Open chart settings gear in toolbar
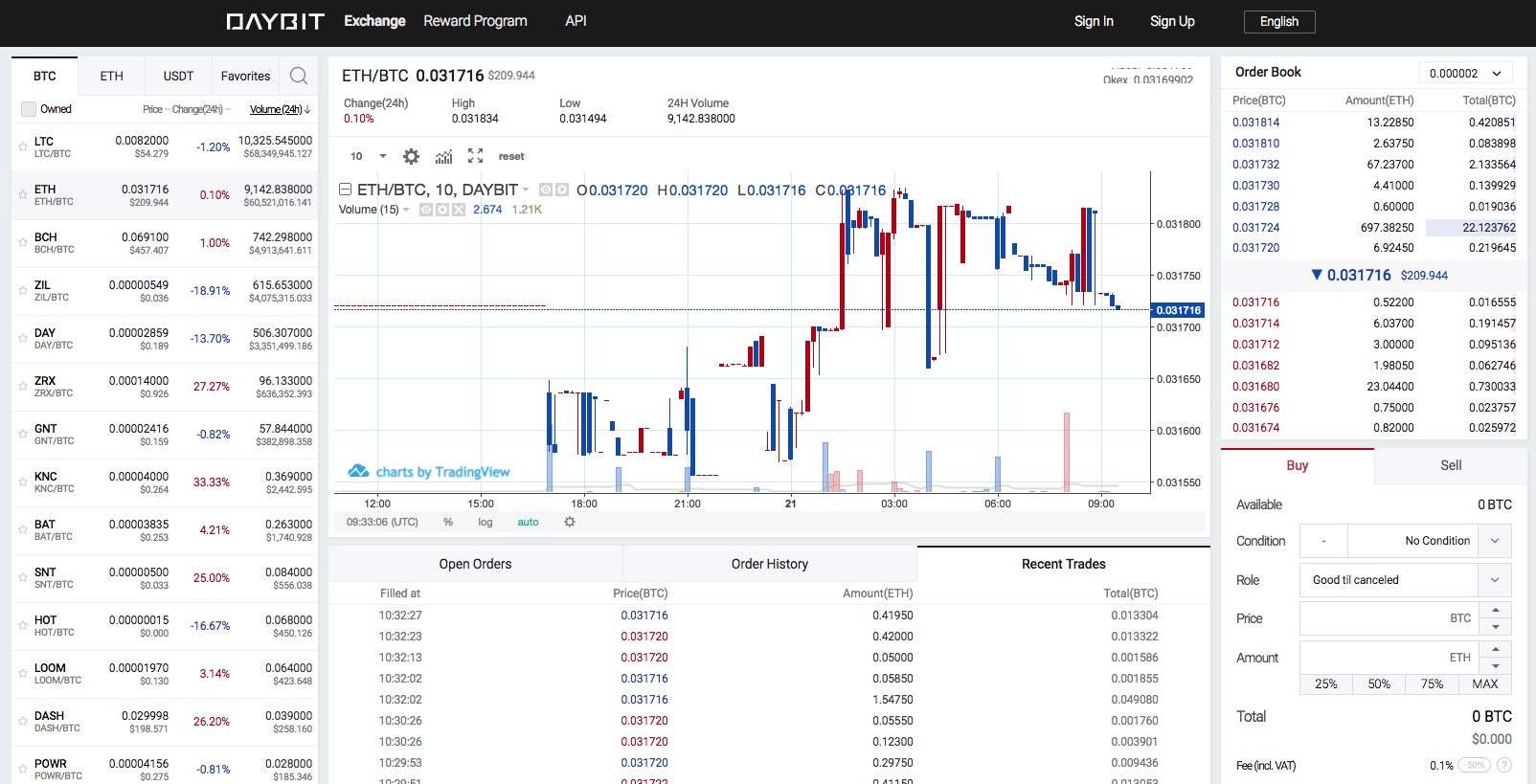This screenshot has width=1536, height=784. 411,156
